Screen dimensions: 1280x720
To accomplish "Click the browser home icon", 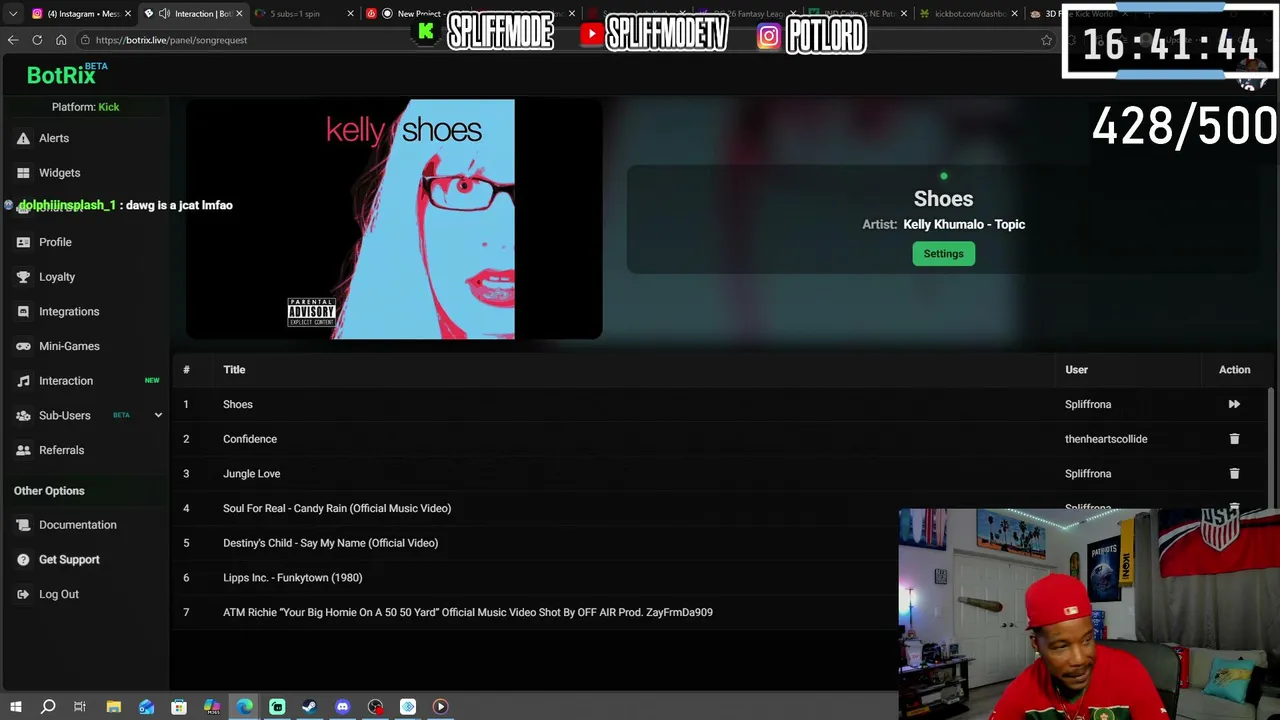I will pos(61,40).
